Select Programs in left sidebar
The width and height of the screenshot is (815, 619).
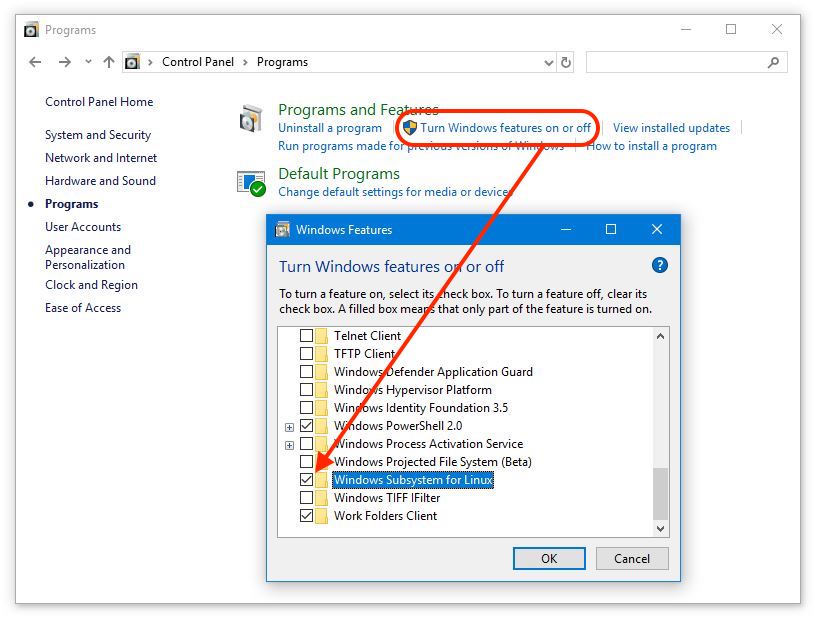tap(72, 204)
